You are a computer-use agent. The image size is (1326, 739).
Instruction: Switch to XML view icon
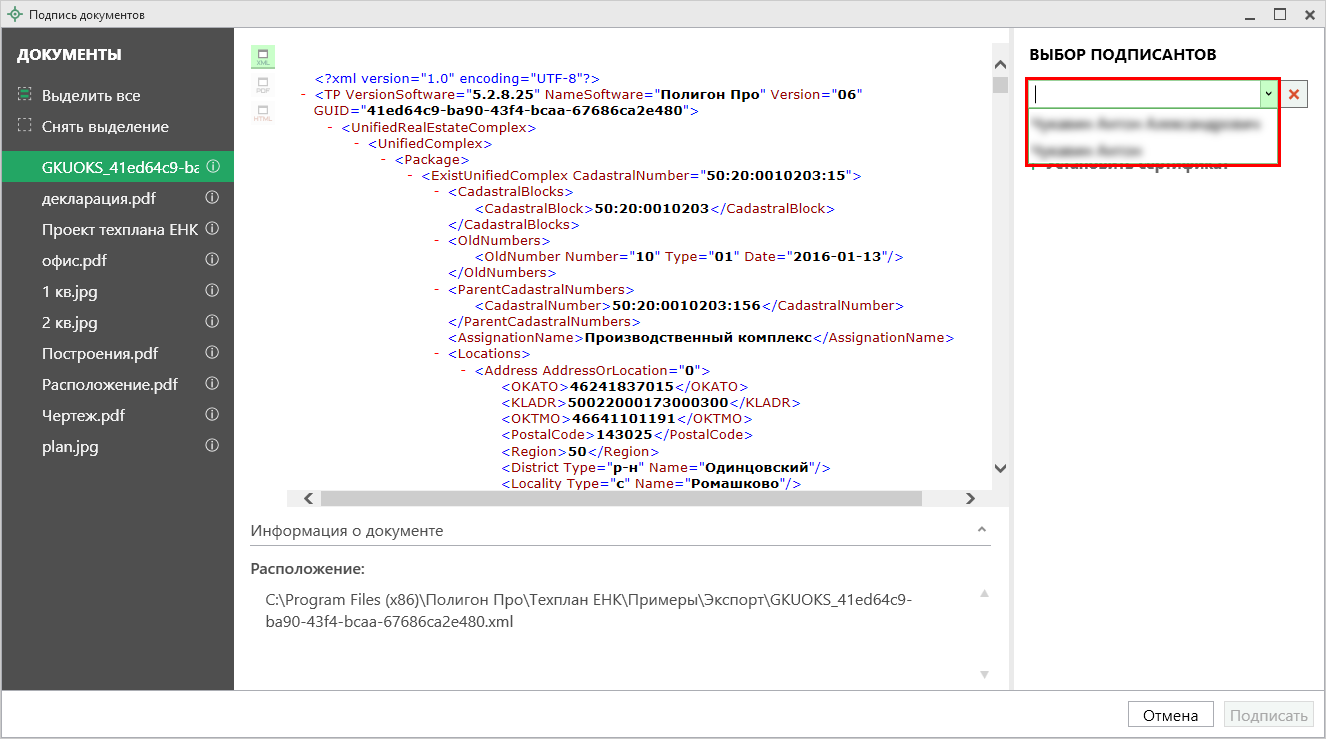tap(263, 56)
